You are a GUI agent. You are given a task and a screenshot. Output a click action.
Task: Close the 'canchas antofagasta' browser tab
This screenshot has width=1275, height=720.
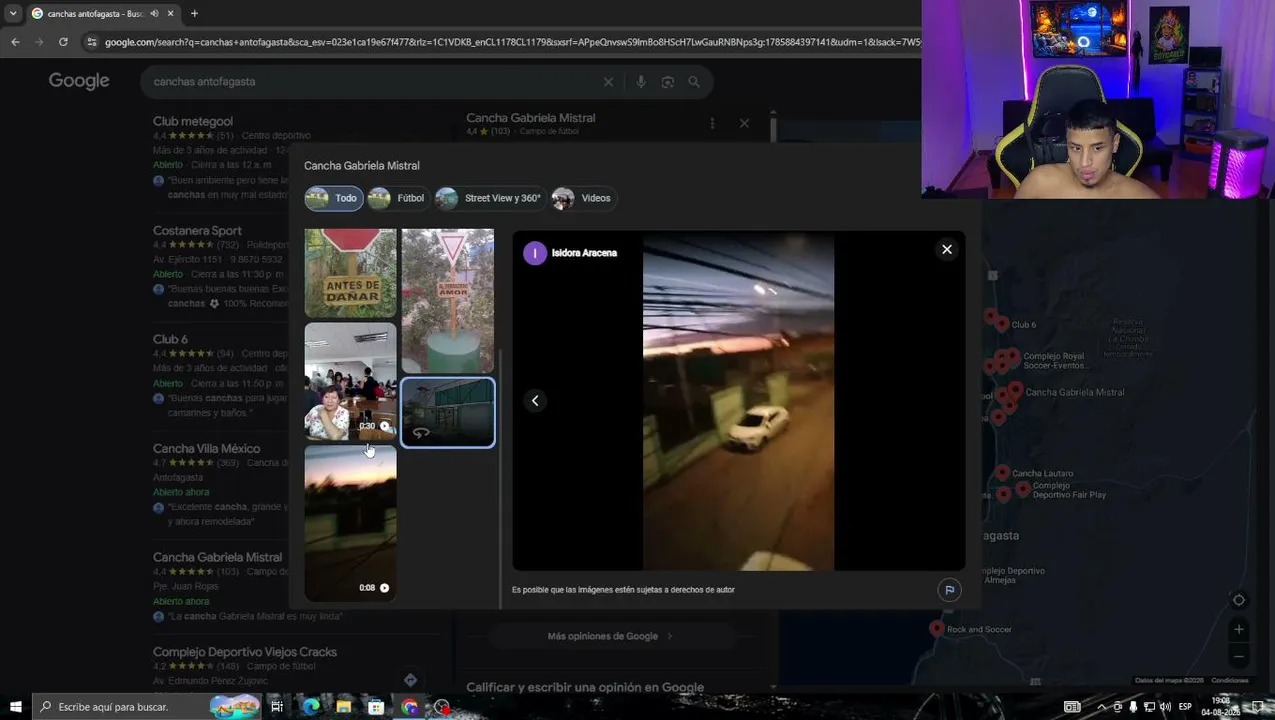(170, 14)
